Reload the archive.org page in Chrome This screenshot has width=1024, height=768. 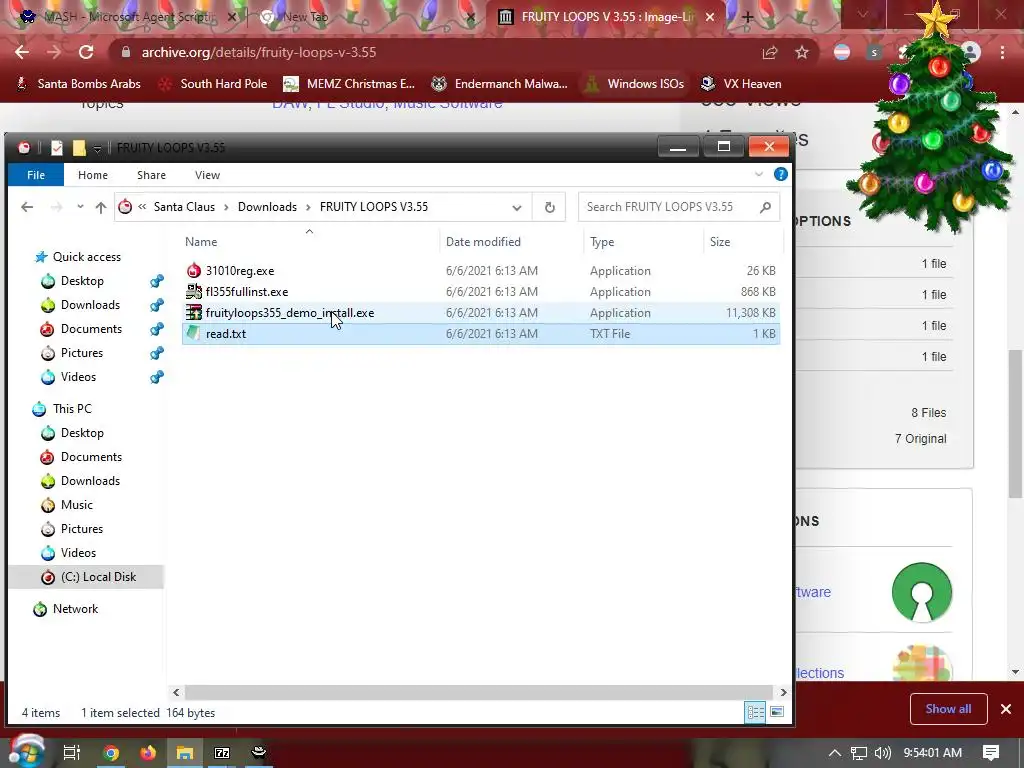(86, 52)
